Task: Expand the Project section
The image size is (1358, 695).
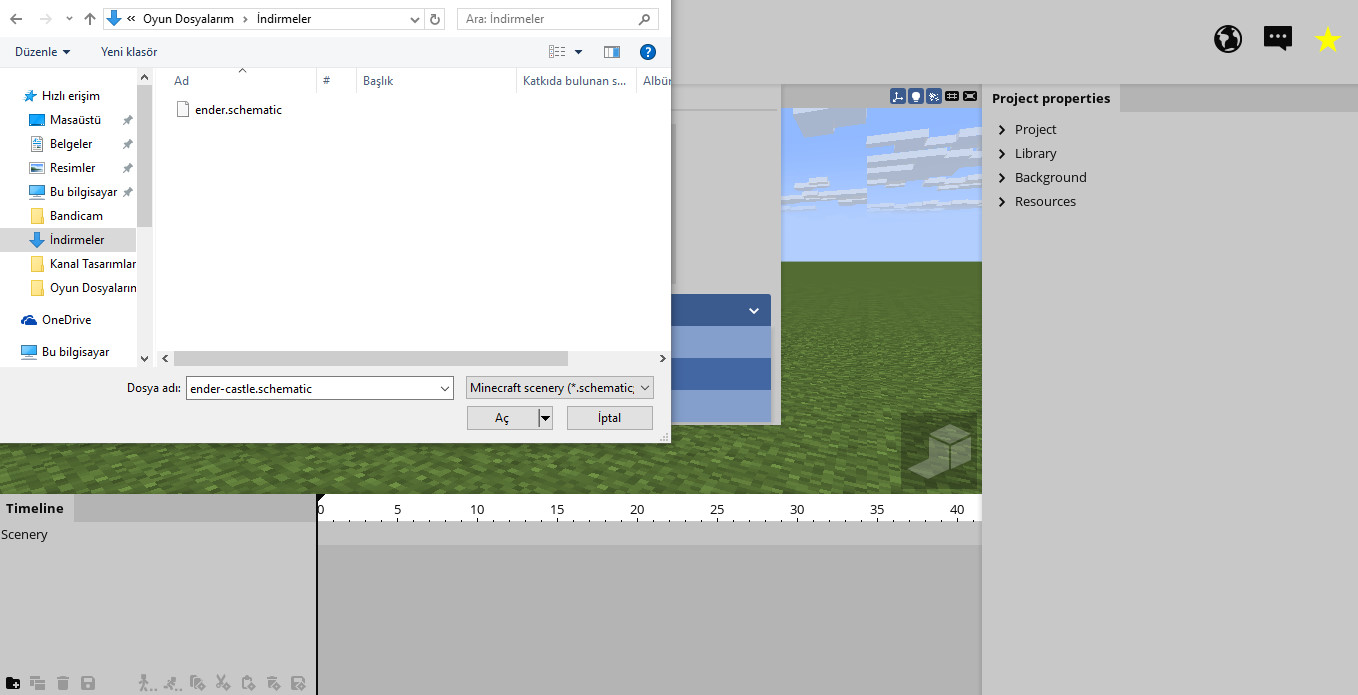Action: coord(1002,129)
